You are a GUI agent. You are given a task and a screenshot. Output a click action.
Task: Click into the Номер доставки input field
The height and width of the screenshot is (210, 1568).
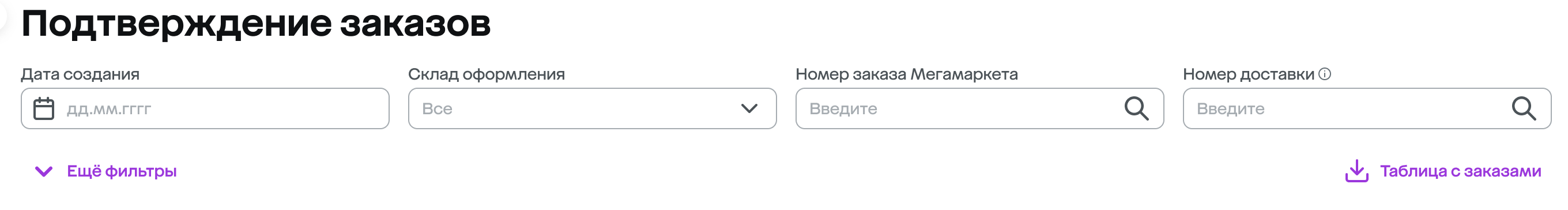(1366, 108)
